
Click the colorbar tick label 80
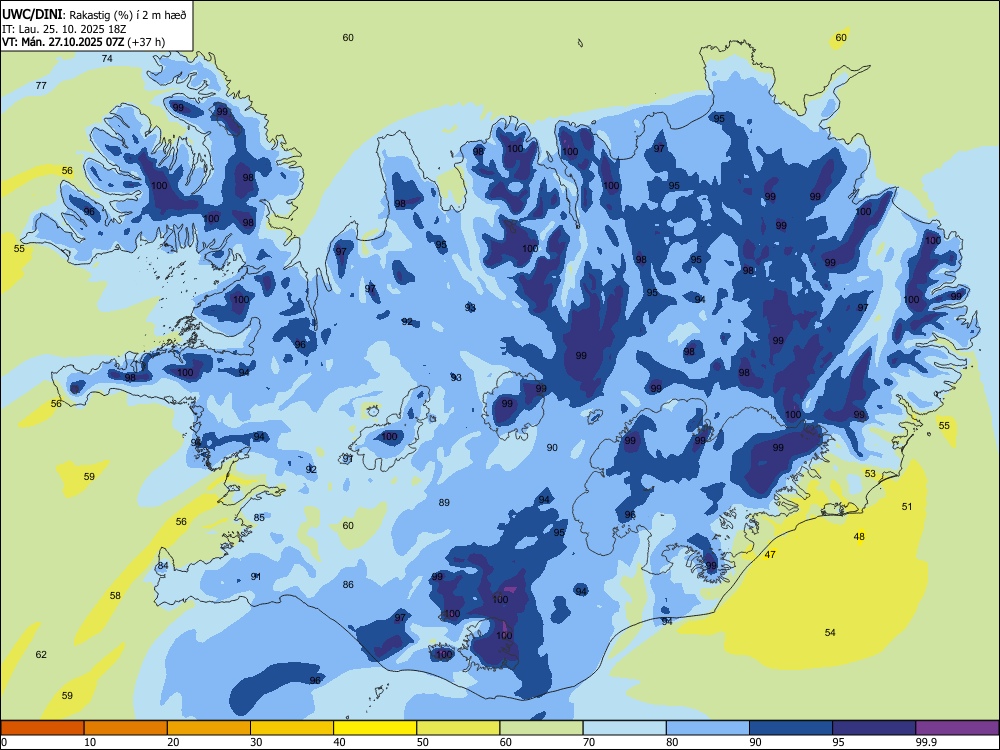click(672, 742)
